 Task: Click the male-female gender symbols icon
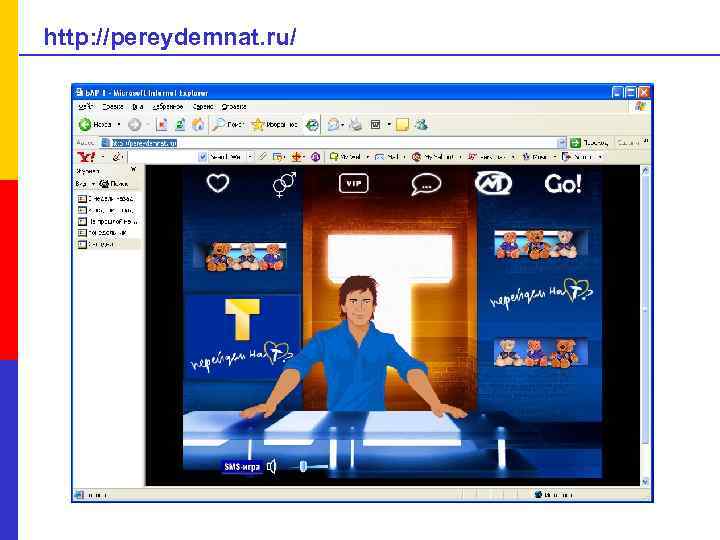[284, 185]
